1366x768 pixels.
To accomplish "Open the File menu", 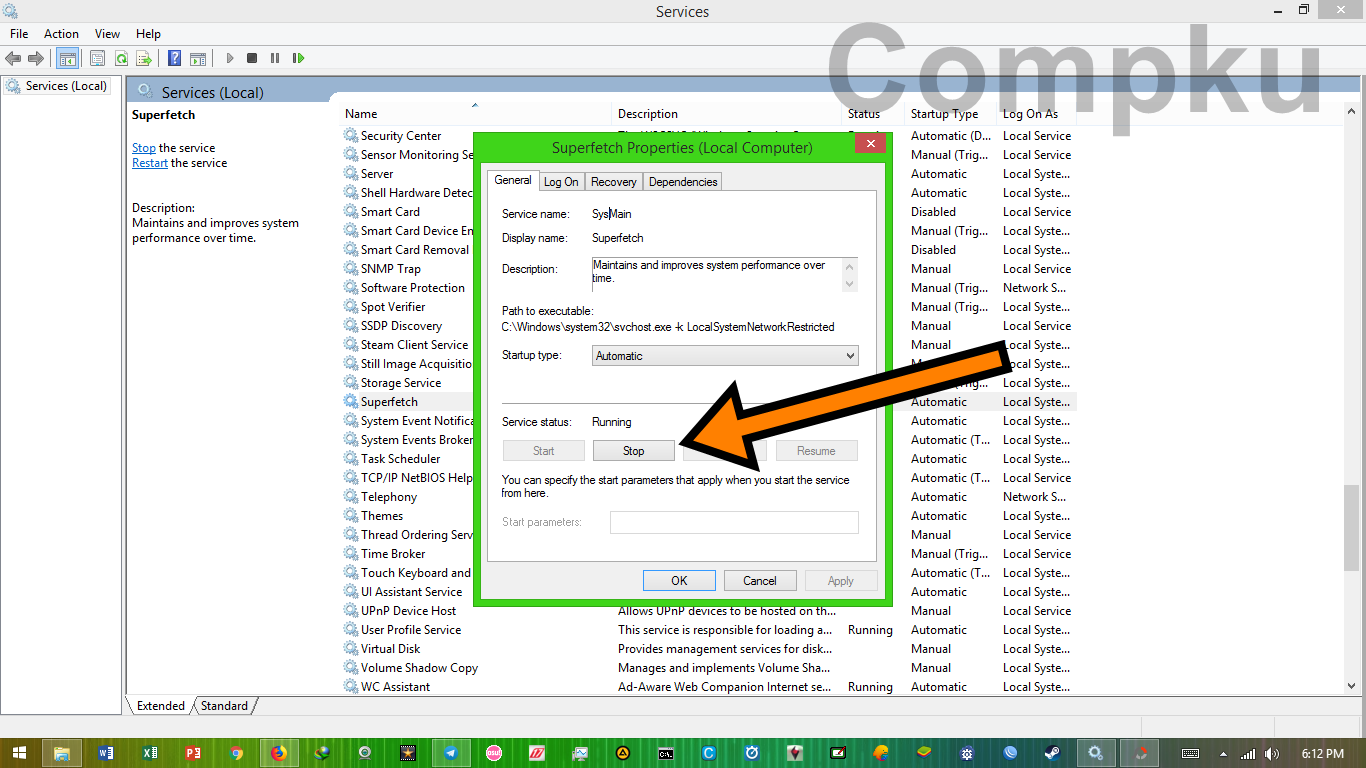I will [19, 33].
